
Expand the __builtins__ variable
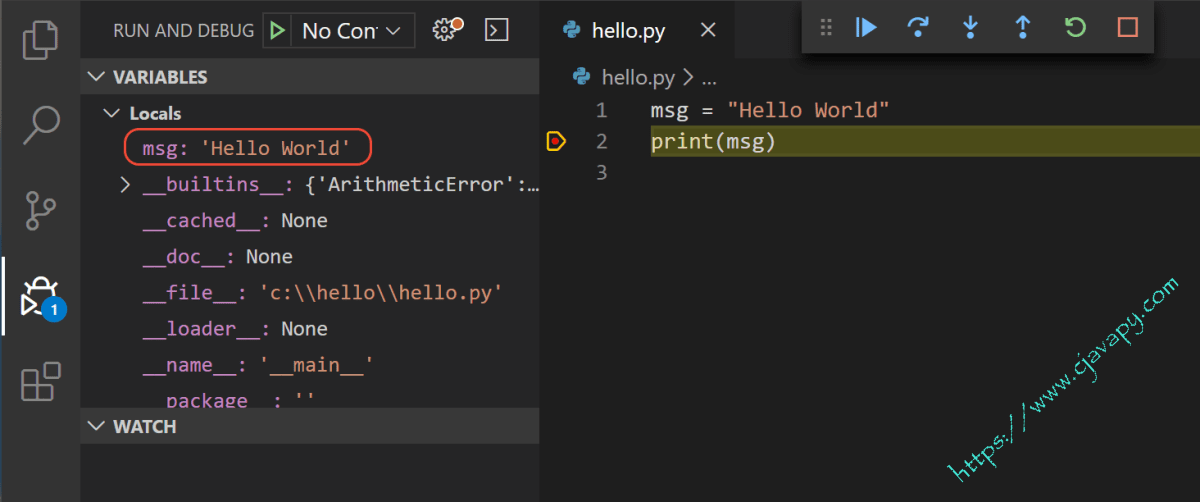(x=126, y=185)
